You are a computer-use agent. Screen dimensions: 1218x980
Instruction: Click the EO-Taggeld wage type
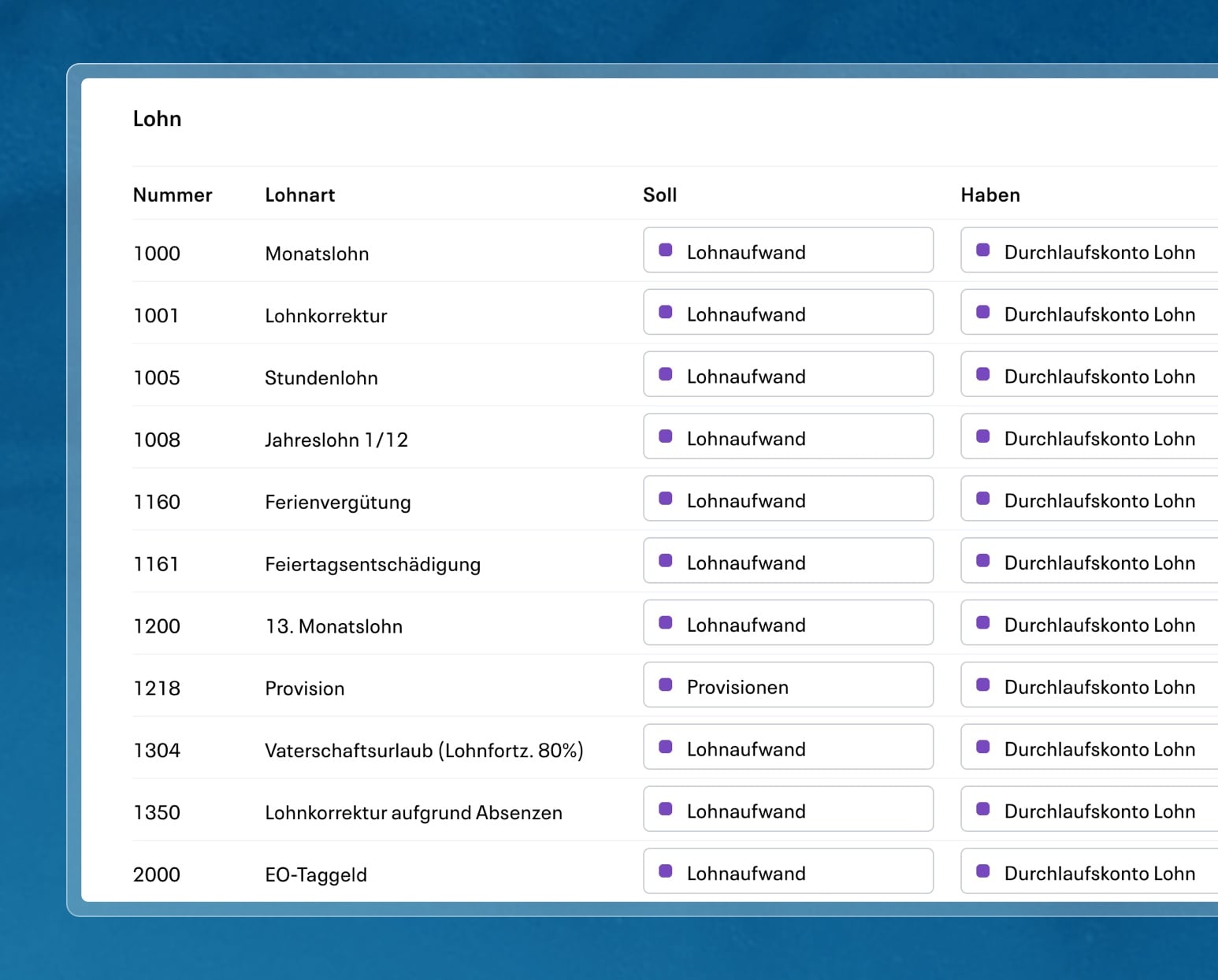[316, 875]
